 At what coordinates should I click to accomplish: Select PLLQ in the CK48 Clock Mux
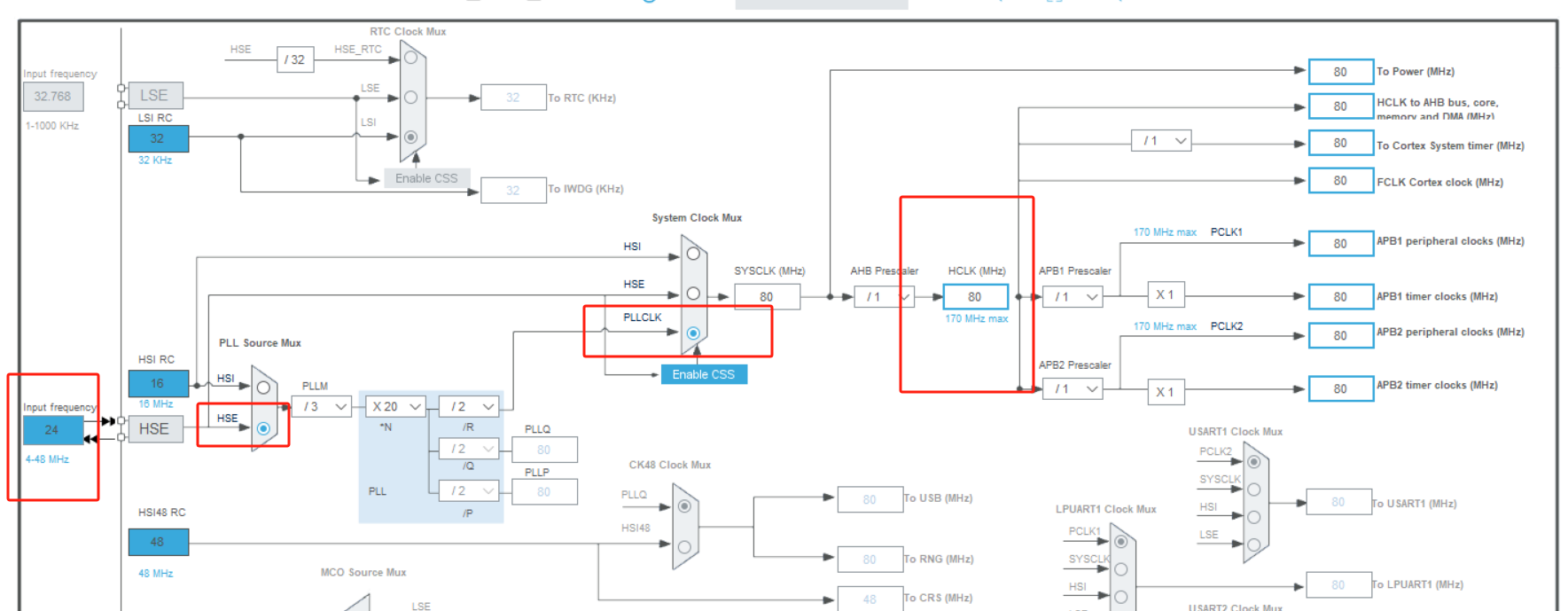(x=684, y=506)
